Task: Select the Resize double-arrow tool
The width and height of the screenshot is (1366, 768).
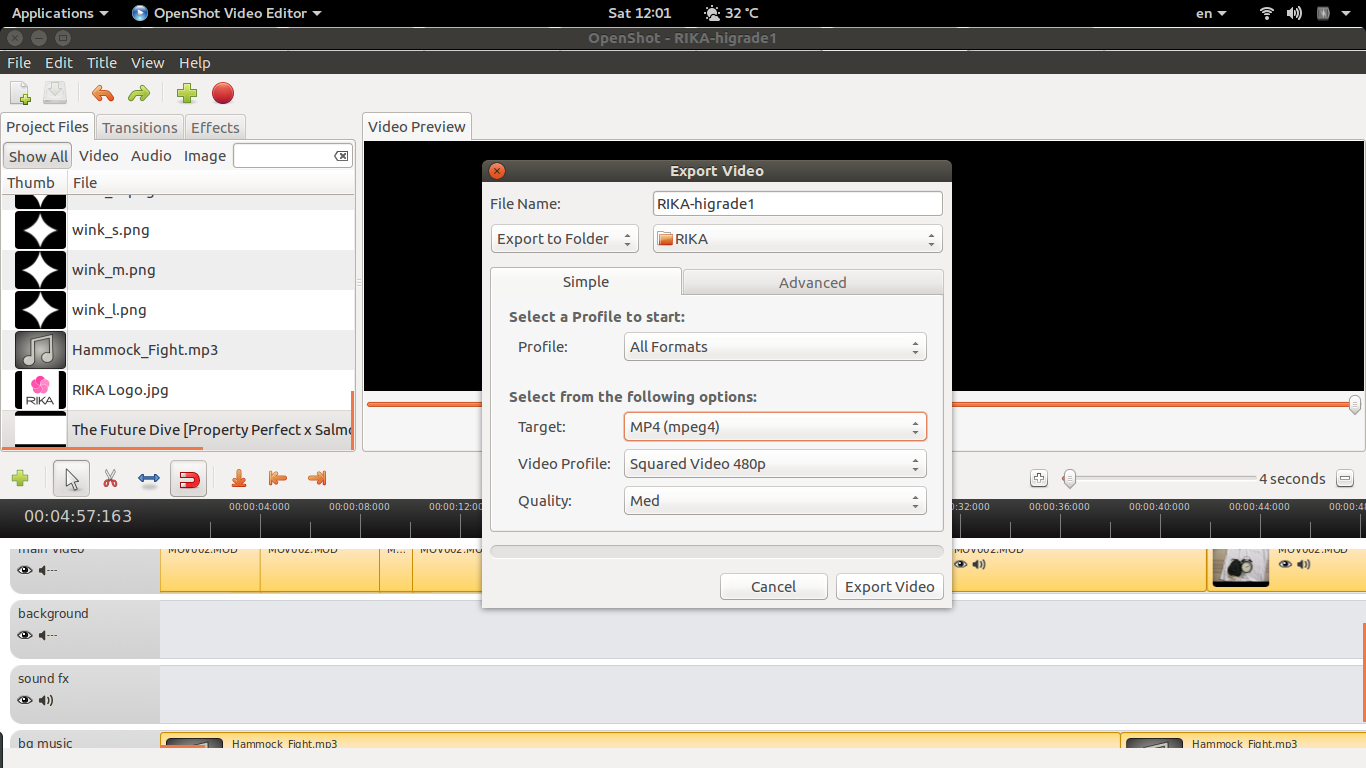Action: tap(149, 479)
